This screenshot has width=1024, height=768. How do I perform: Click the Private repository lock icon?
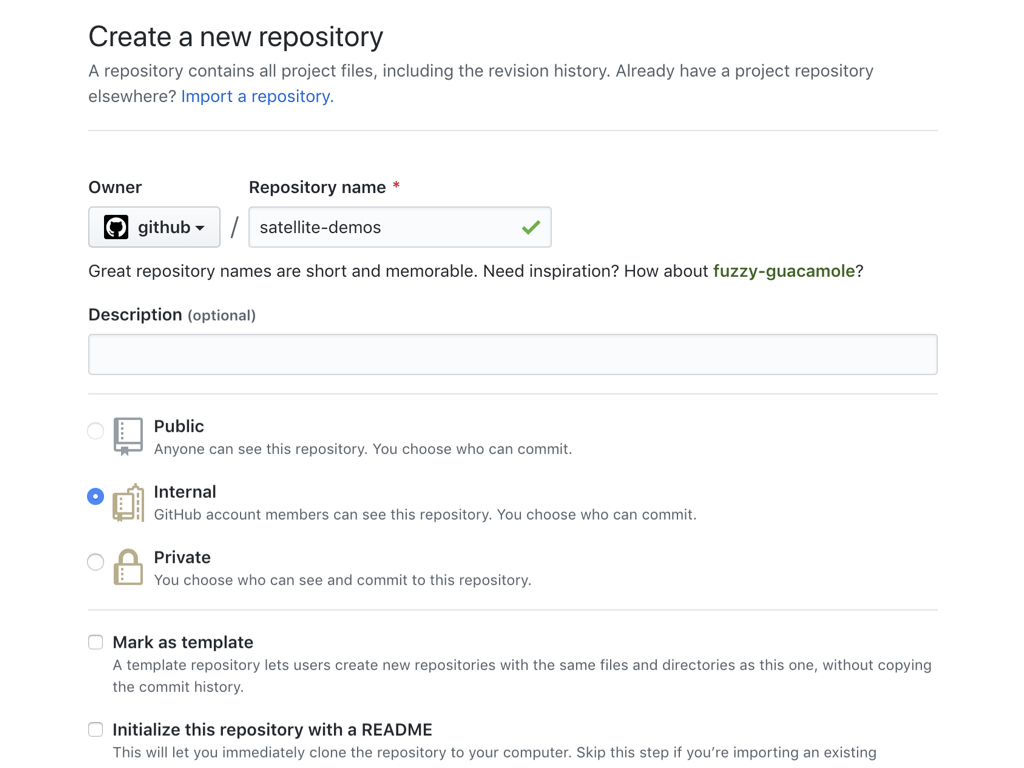click(128, 567)
